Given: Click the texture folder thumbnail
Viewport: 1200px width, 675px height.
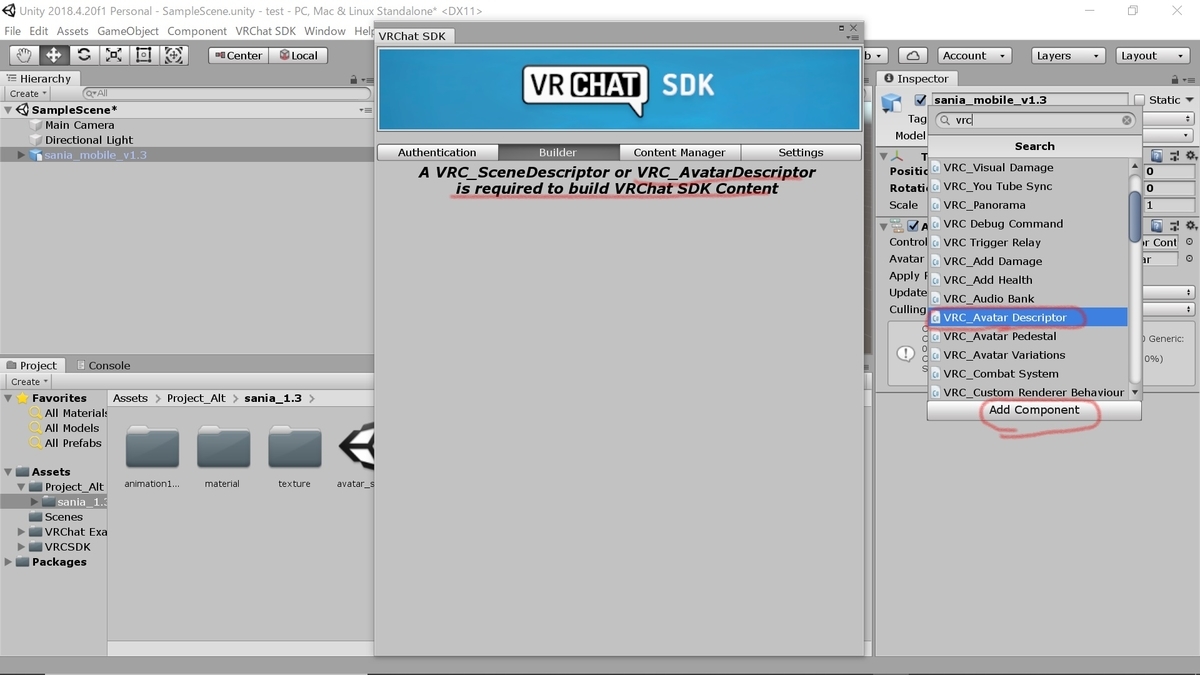Looking at the screenshot, I should tap(294, 449).
